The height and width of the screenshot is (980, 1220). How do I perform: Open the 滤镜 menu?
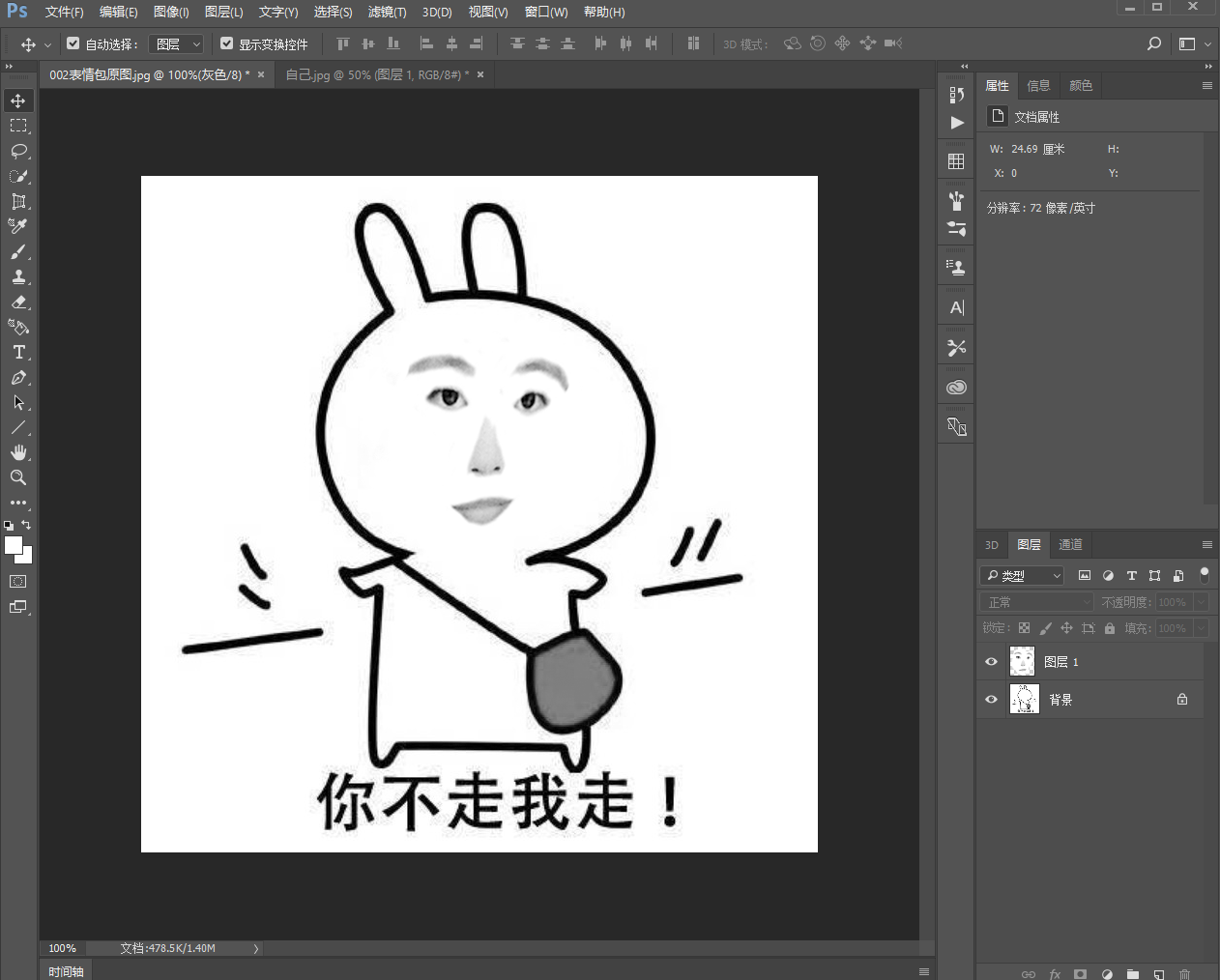[387, 12]
